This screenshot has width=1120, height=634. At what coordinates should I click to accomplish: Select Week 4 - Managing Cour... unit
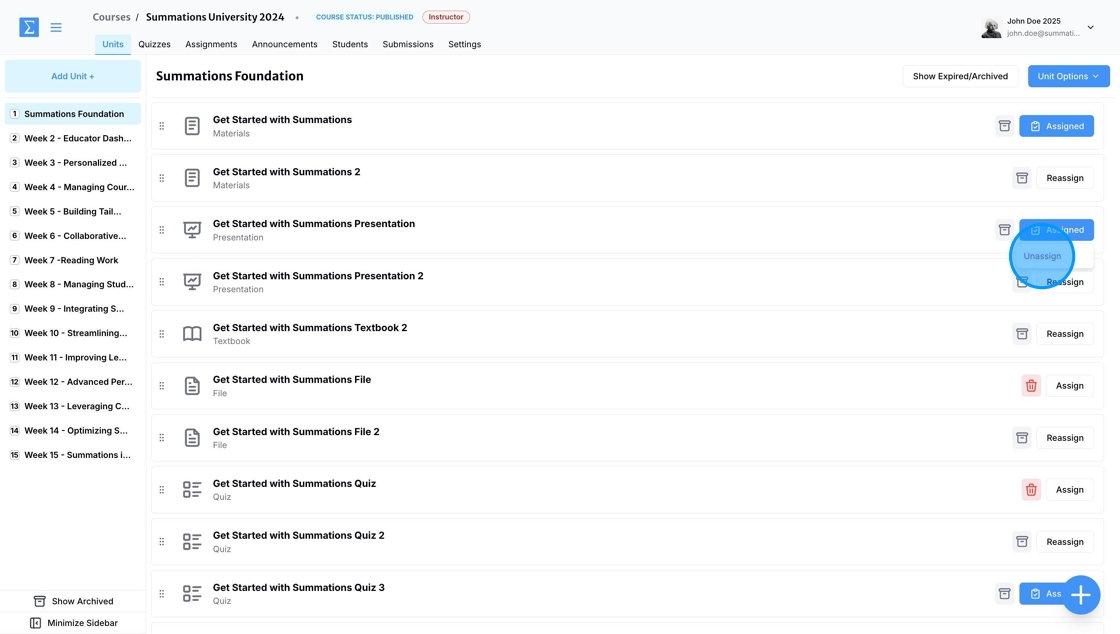click(73, 187)
